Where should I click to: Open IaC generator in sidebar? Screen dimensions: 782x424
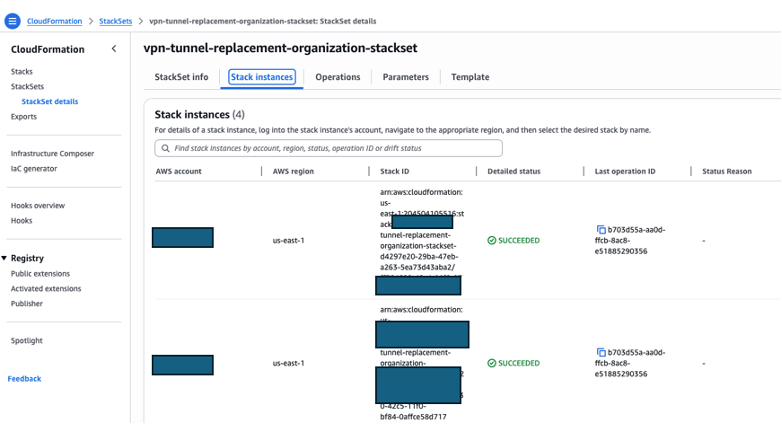point(34,168)
